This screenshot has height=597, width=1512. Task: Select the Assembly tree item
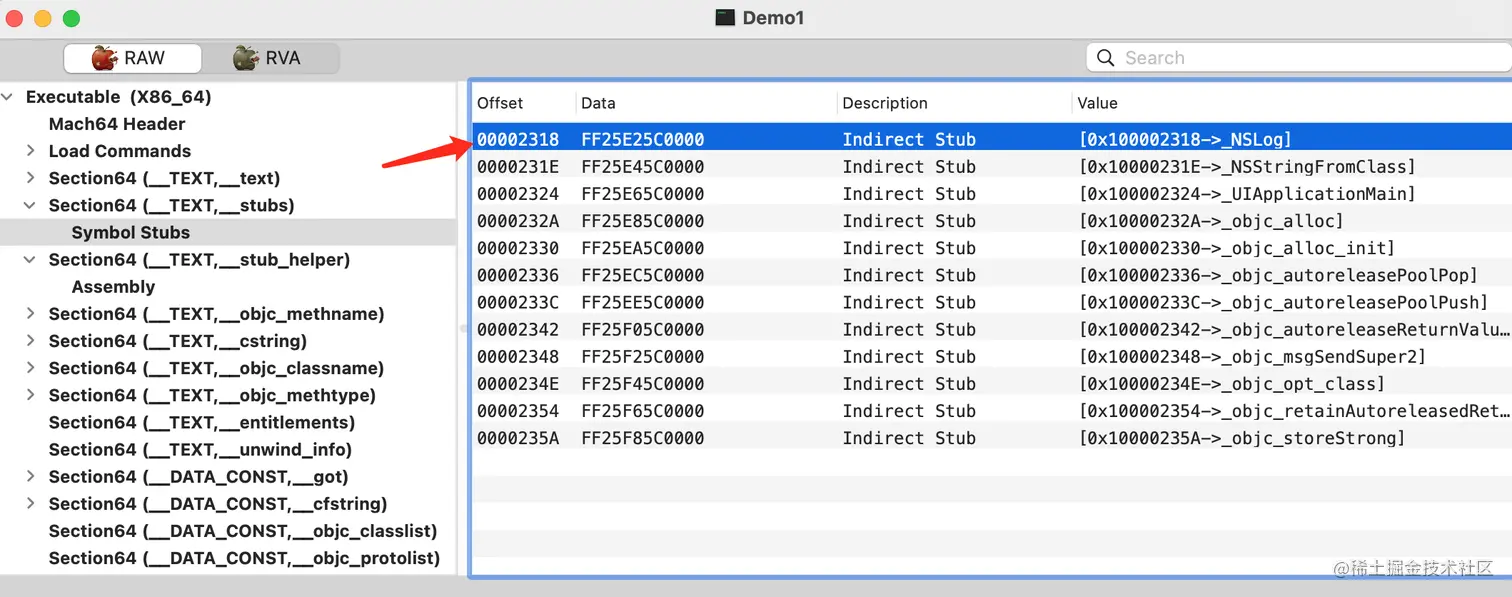113,287
